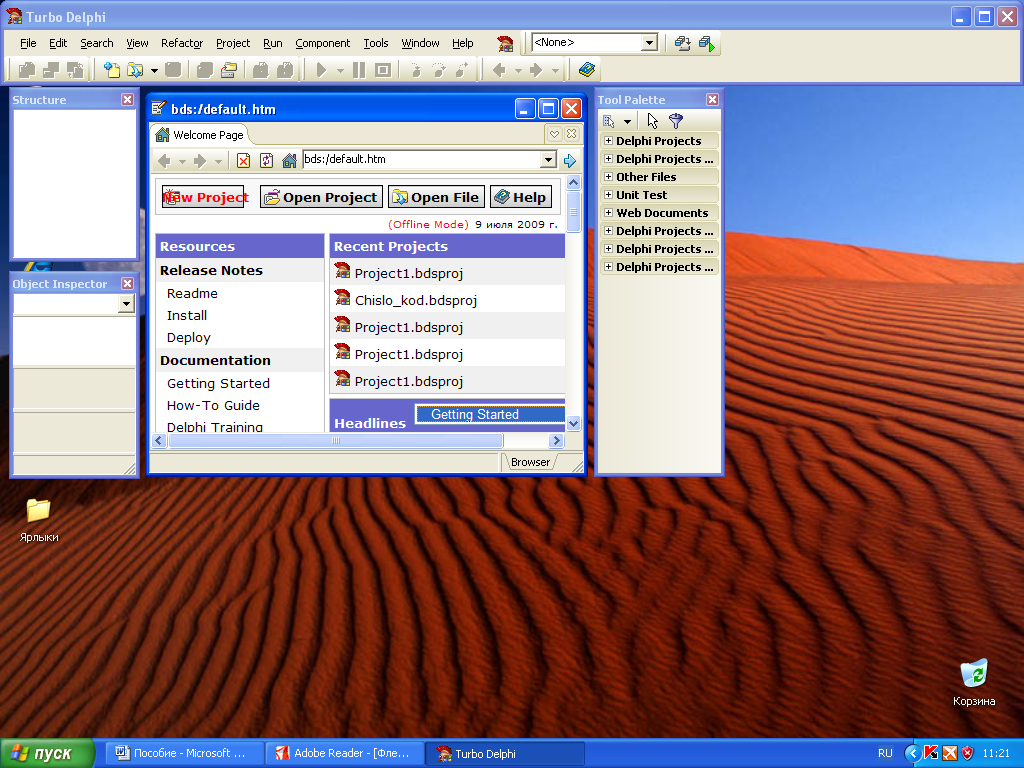Open the Refactor menu
This screenshot has height=768, width=1024.
tap(182, 43)
